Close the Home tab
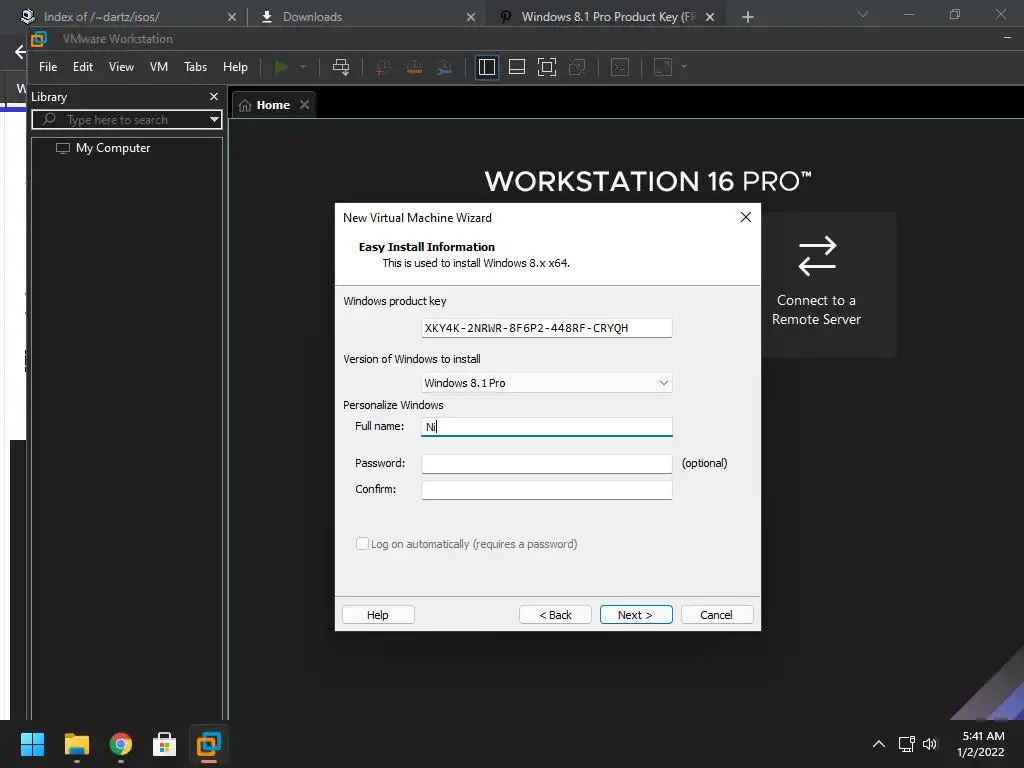The image size is (1024, 768). point(304,105)
